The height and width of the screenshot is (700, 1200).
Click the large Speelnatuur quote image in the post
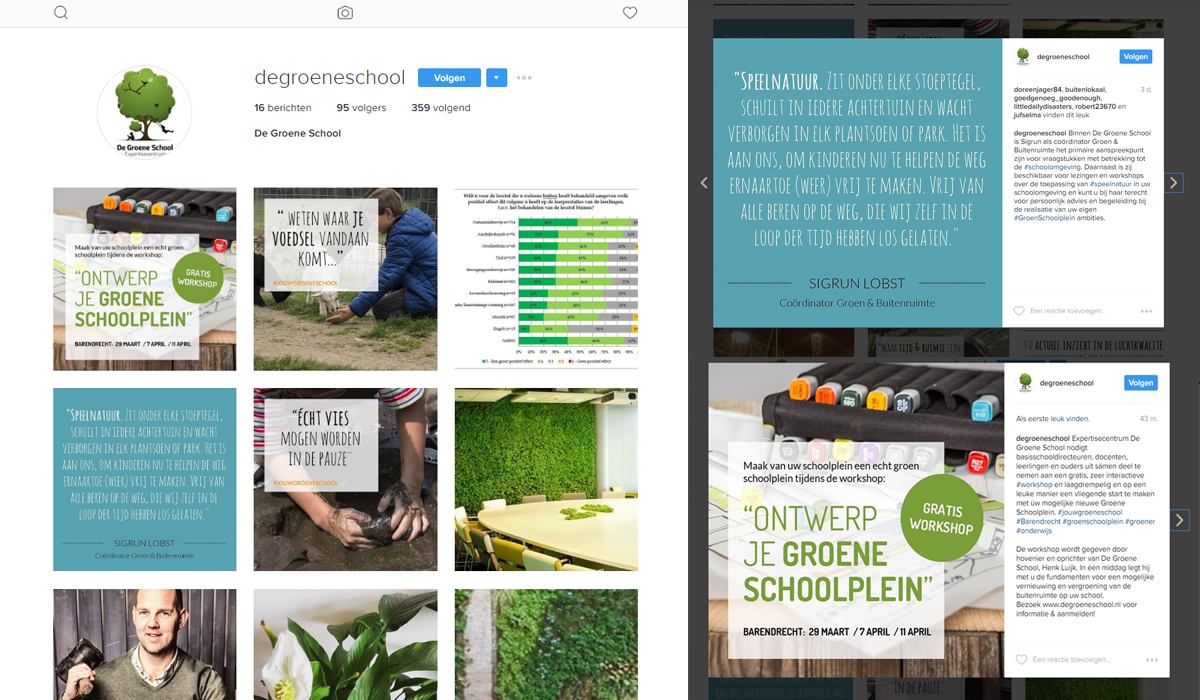click(857, 182)
